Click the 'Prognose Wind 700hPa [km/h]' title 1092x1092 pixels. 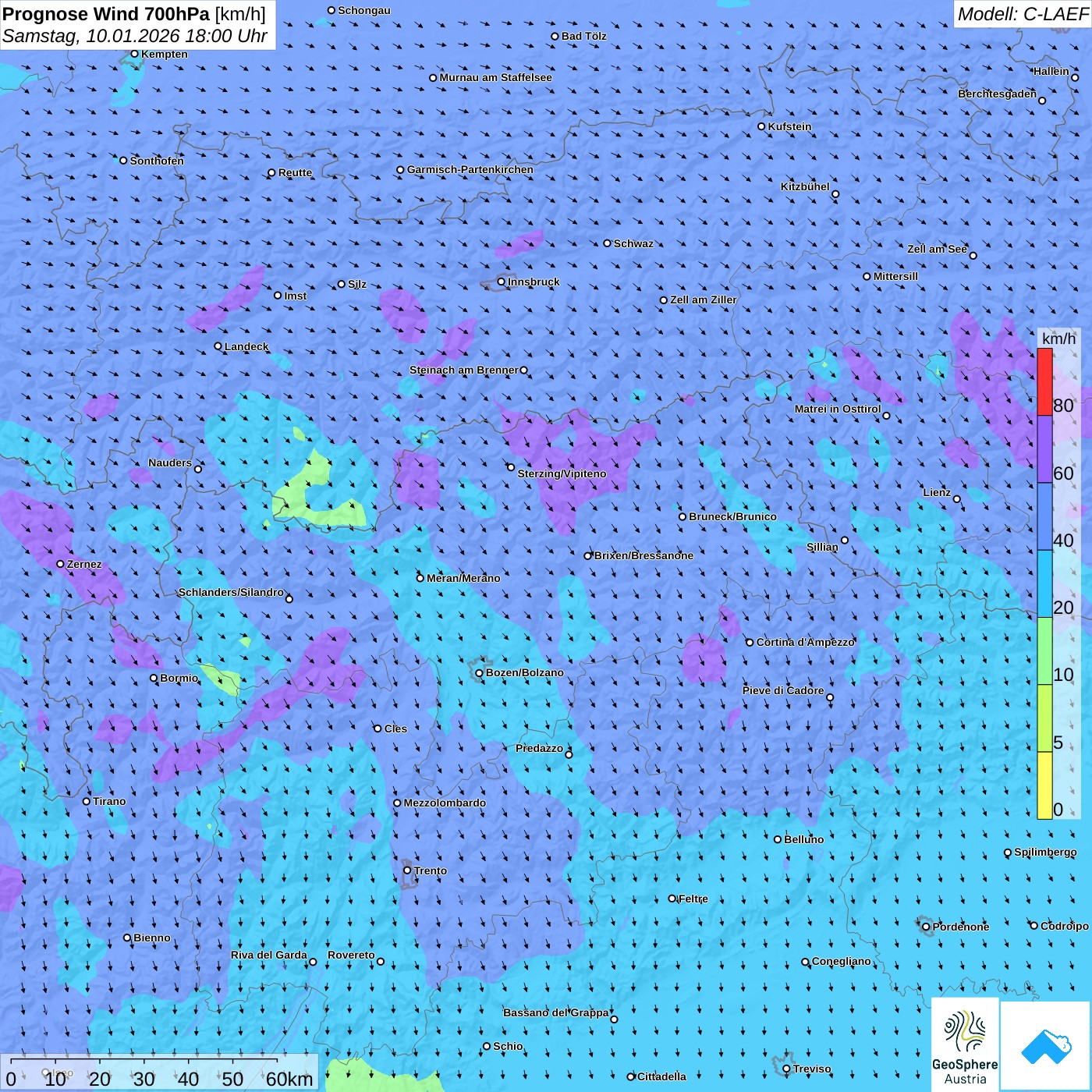[134, 13]
